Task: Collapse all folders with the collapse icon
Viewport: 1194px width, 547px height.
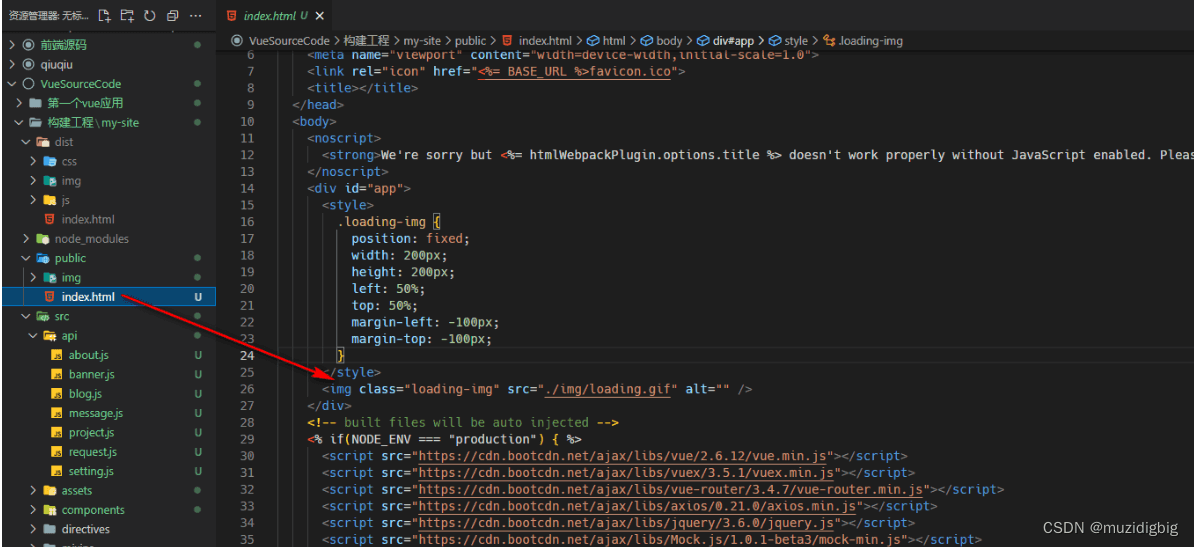Action: pos(172,15)
